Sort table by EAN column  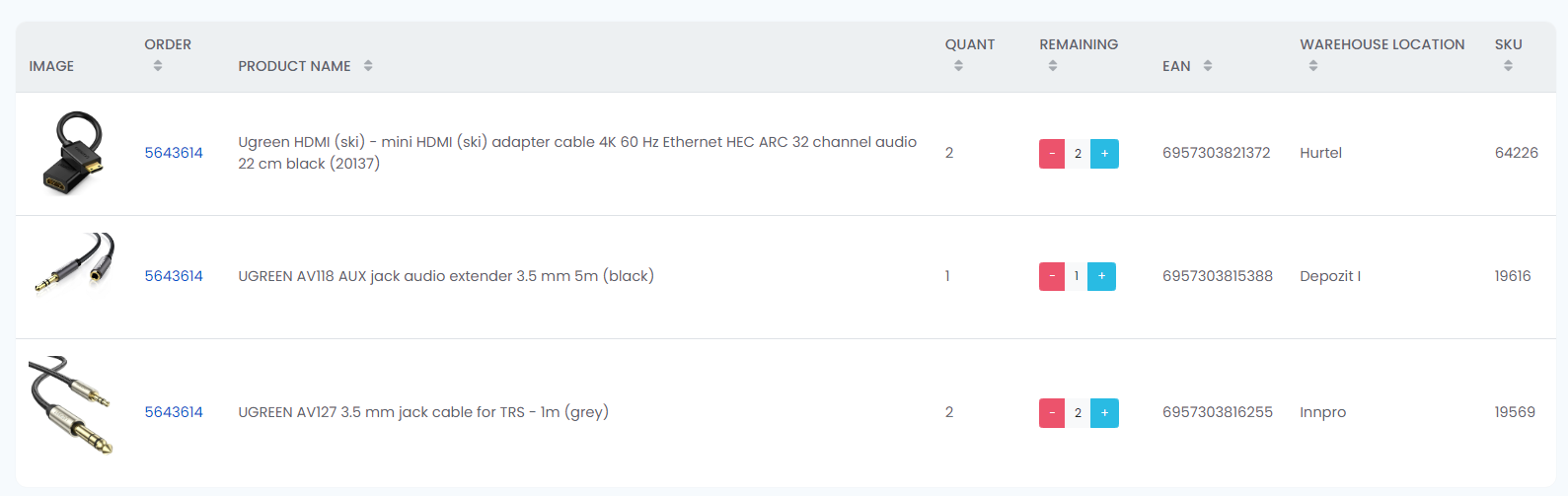click(x=1208, y=66)
